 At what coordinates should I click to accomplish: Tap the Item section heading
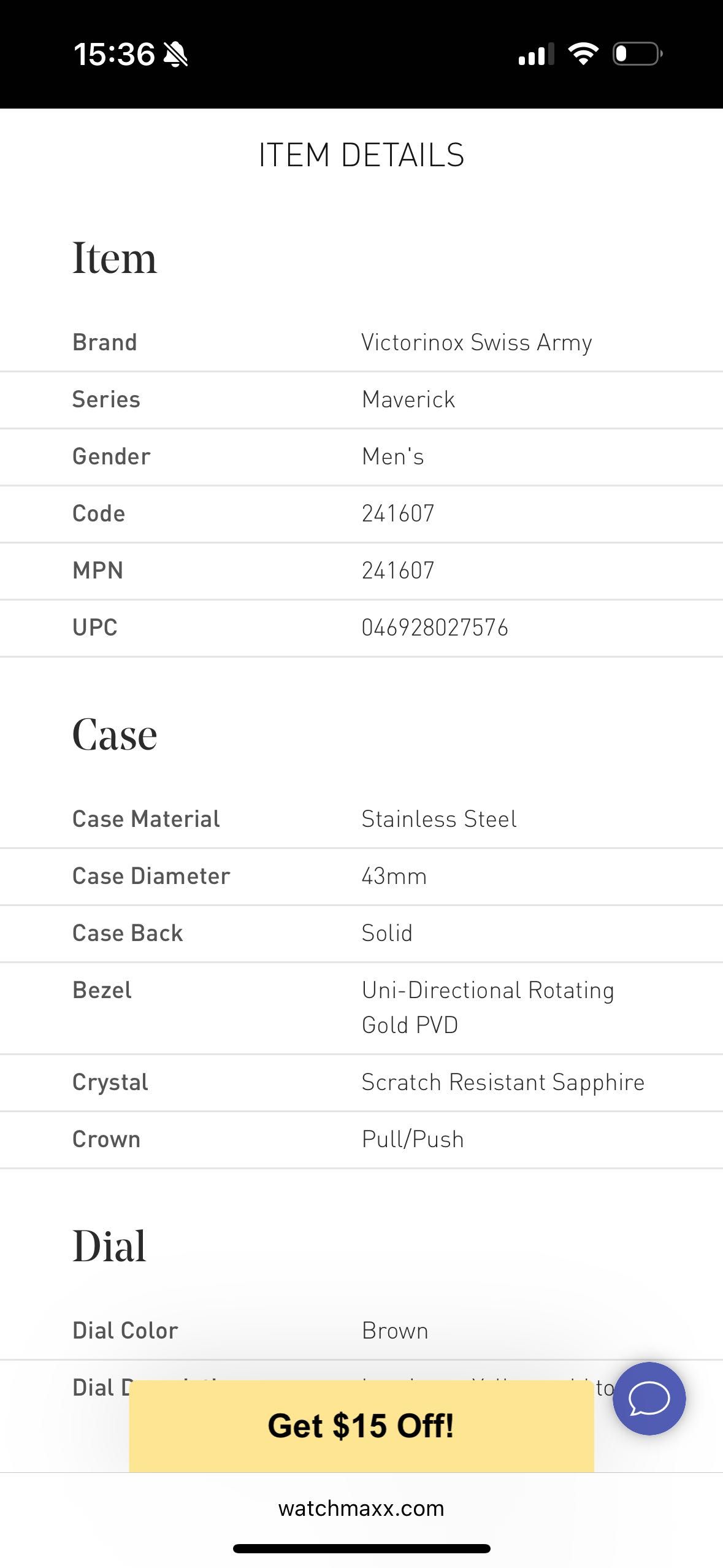115,258
